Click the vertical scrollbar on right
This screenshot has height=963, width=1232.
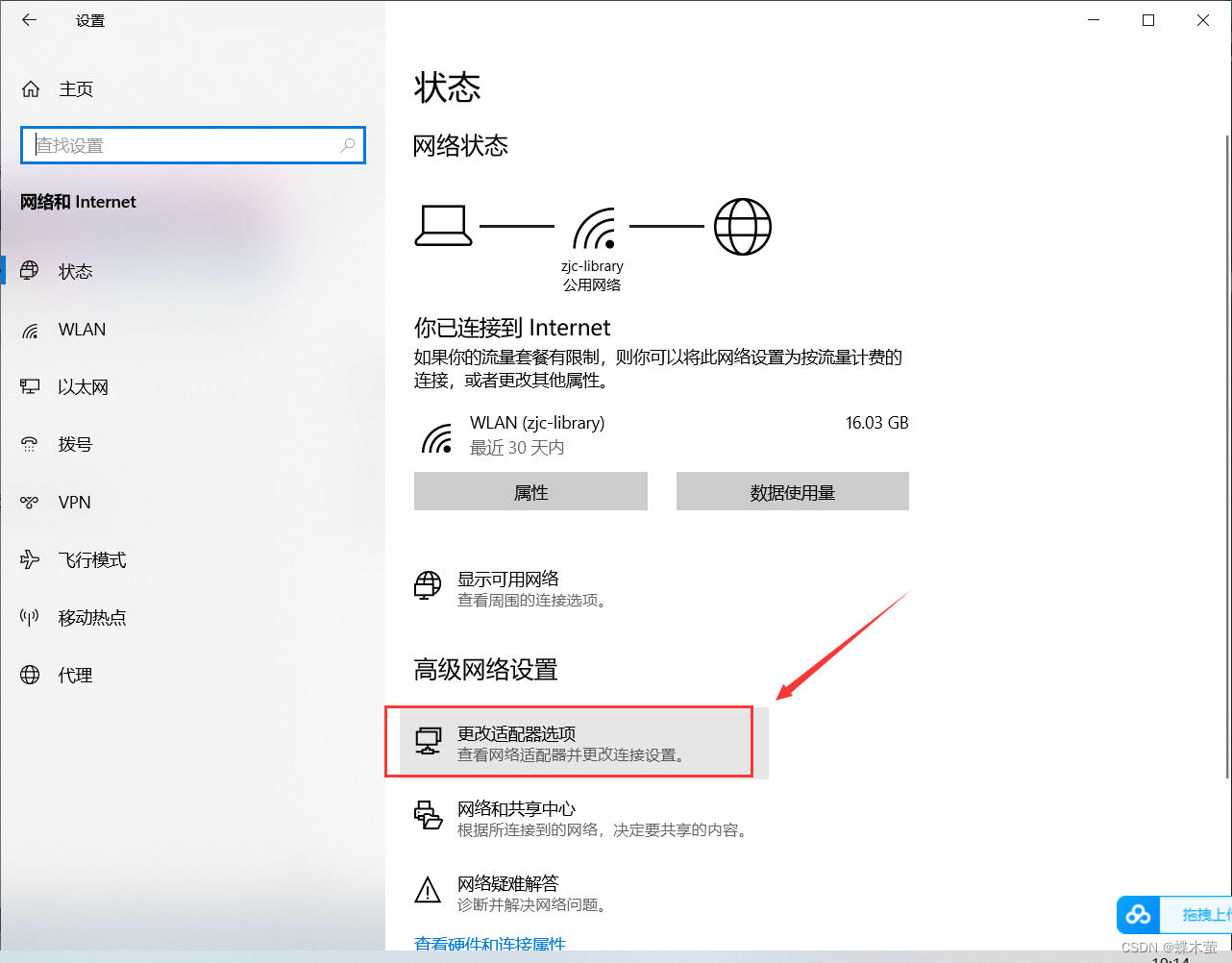pyautogui.click(x=1227, y=457)
